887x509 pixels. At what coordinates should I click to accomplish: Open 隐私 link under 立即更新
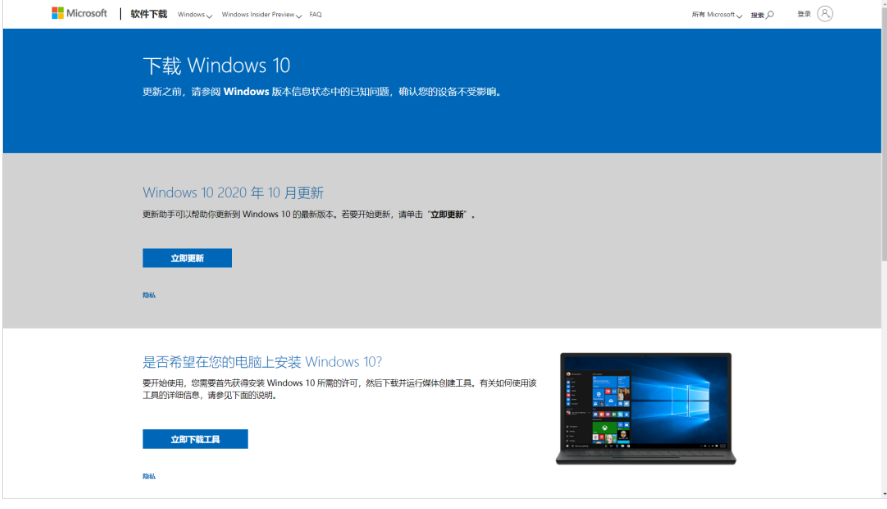tap(149, 295)
